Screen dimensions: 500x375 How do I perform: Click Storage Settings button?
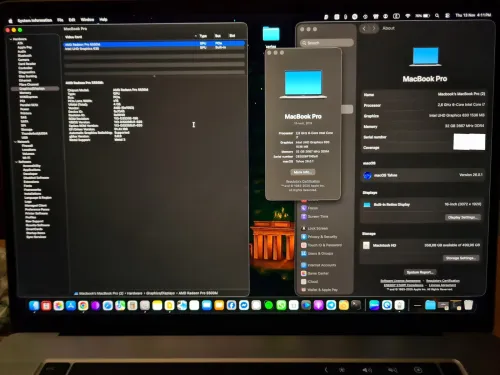click(462, 258)
